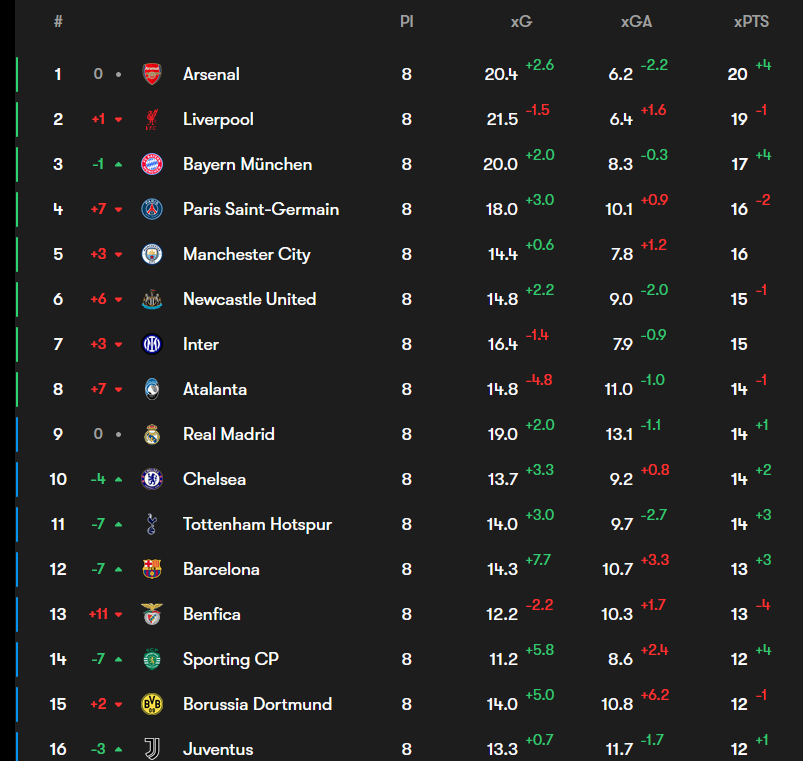This screenshot has height=761, width=803.
Task: Select the Inter club logo
Action: (x=150, y=344)
